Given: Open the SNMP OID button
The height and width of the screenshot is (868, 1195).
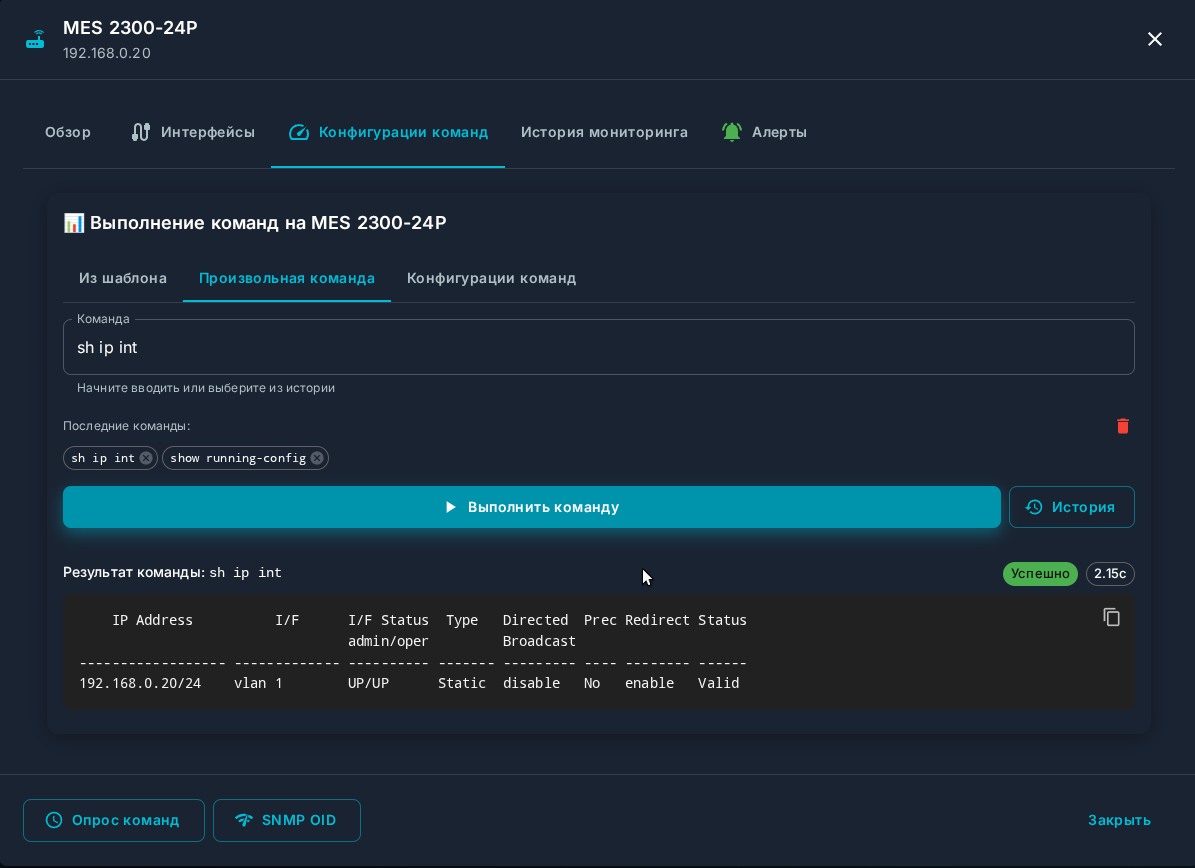Looking at the screenshot, I should coord(287,820).
